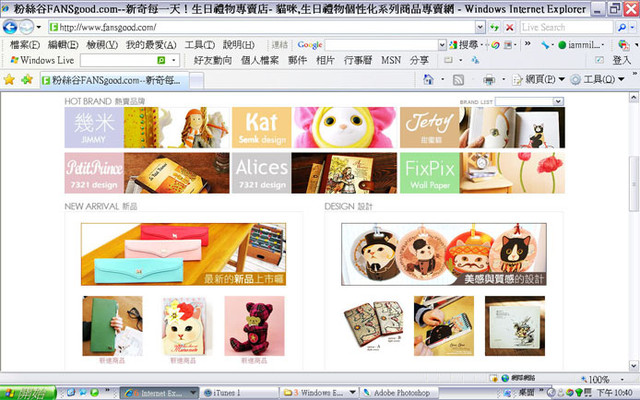Open the PetitPrince 7321 design banner
640x400 pixels.
click(147, 173)
